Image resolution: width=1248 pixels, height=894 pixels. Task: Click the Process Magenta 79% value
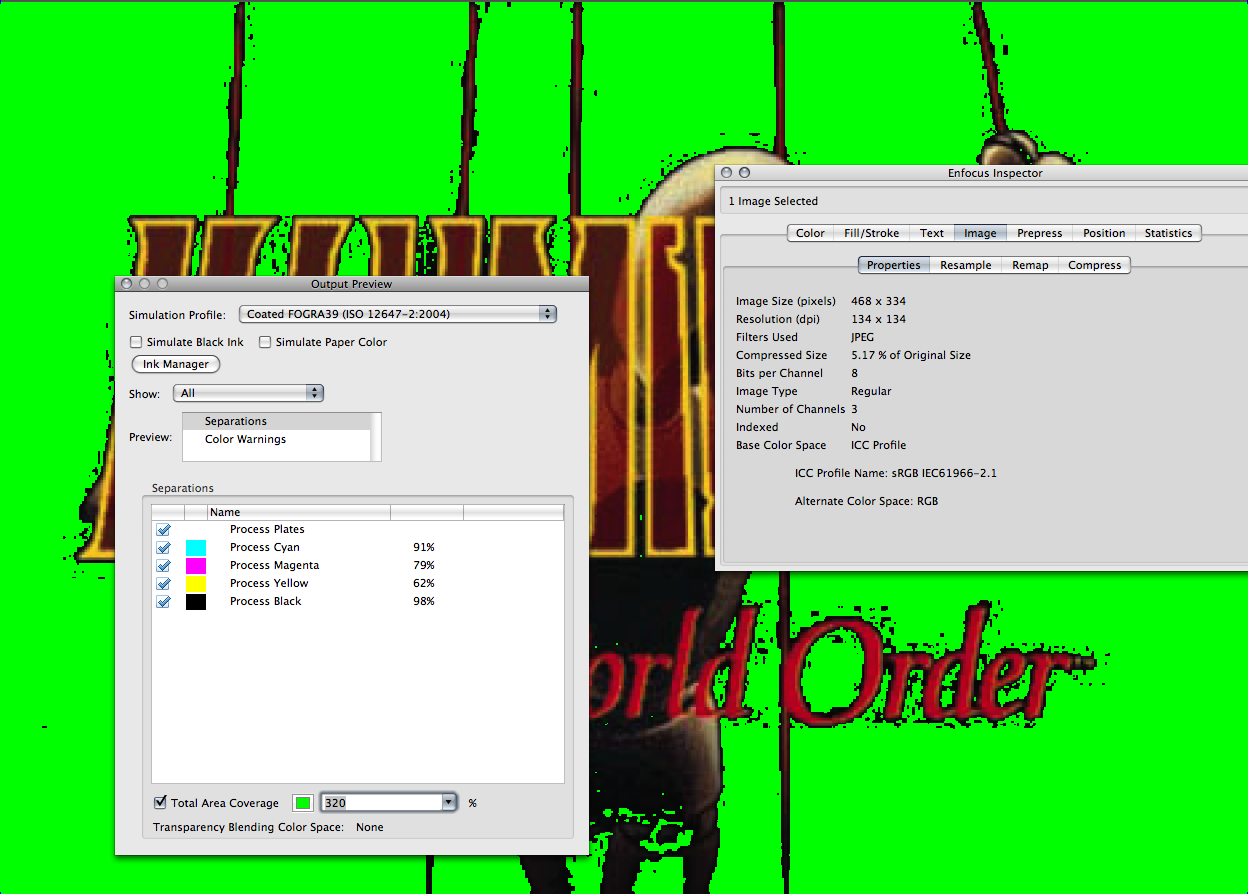[x=424, y=565]
